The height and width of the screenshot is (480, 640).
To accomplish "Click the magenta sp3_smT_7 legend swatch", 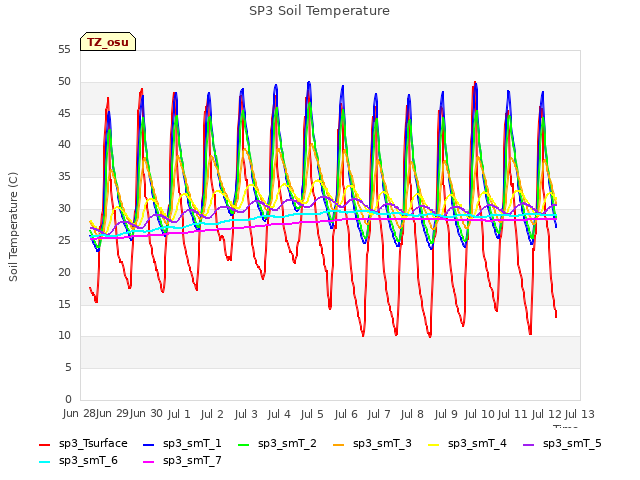I will point(149,462).
